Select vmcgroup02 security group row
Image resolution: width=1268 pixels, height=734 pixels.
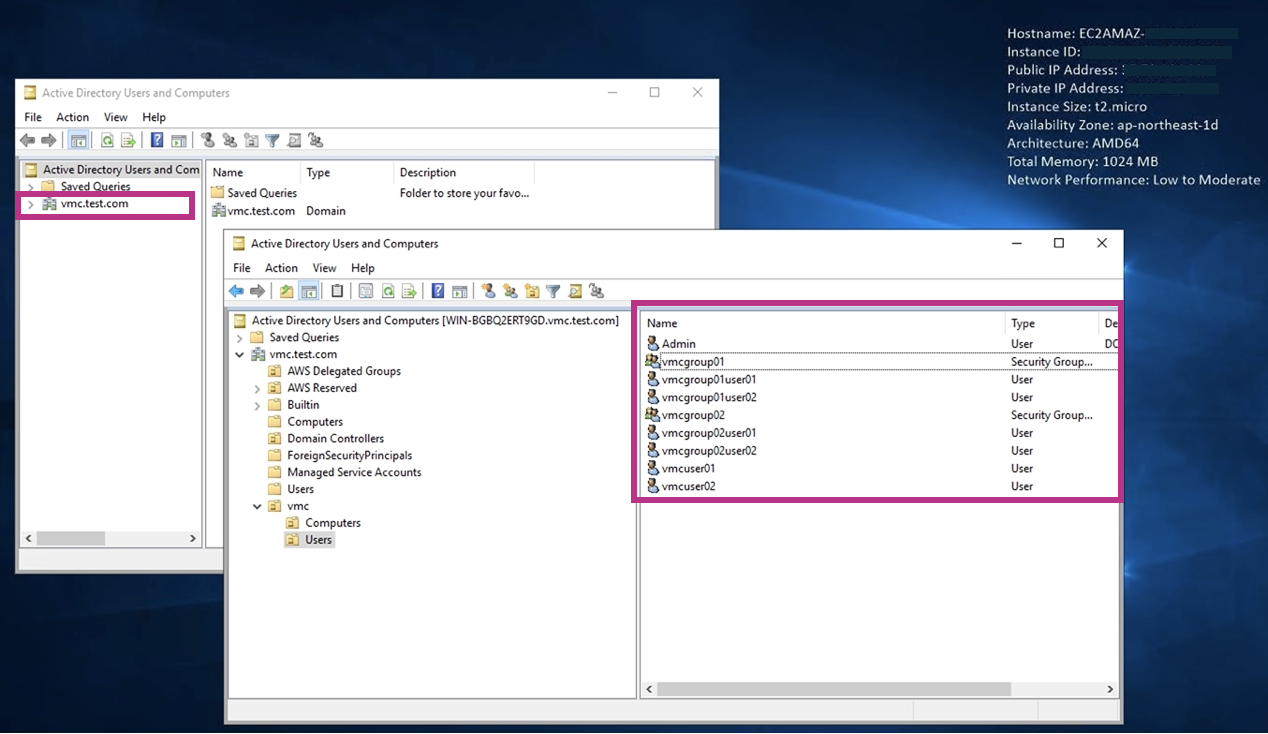click(880, 415)
